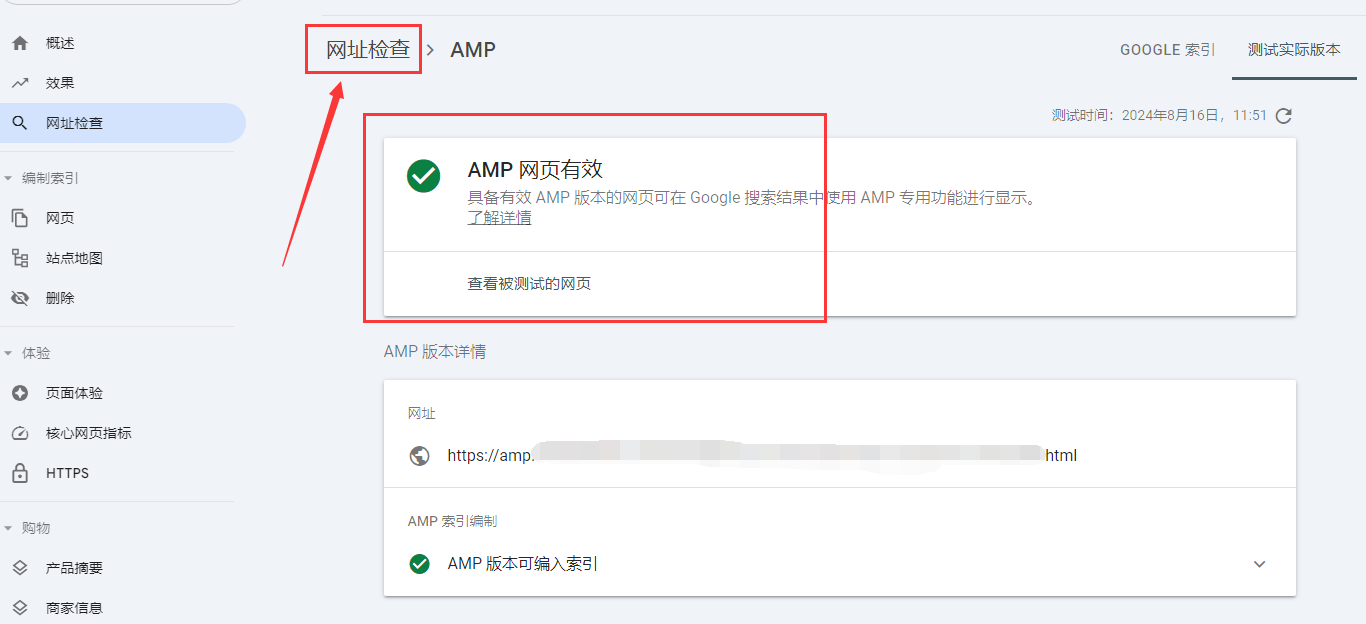Image resolution: width=1366 pixels, height=624 pixels.
Task: Click the https://amp. URL text
Action: [x=762, y=456]
